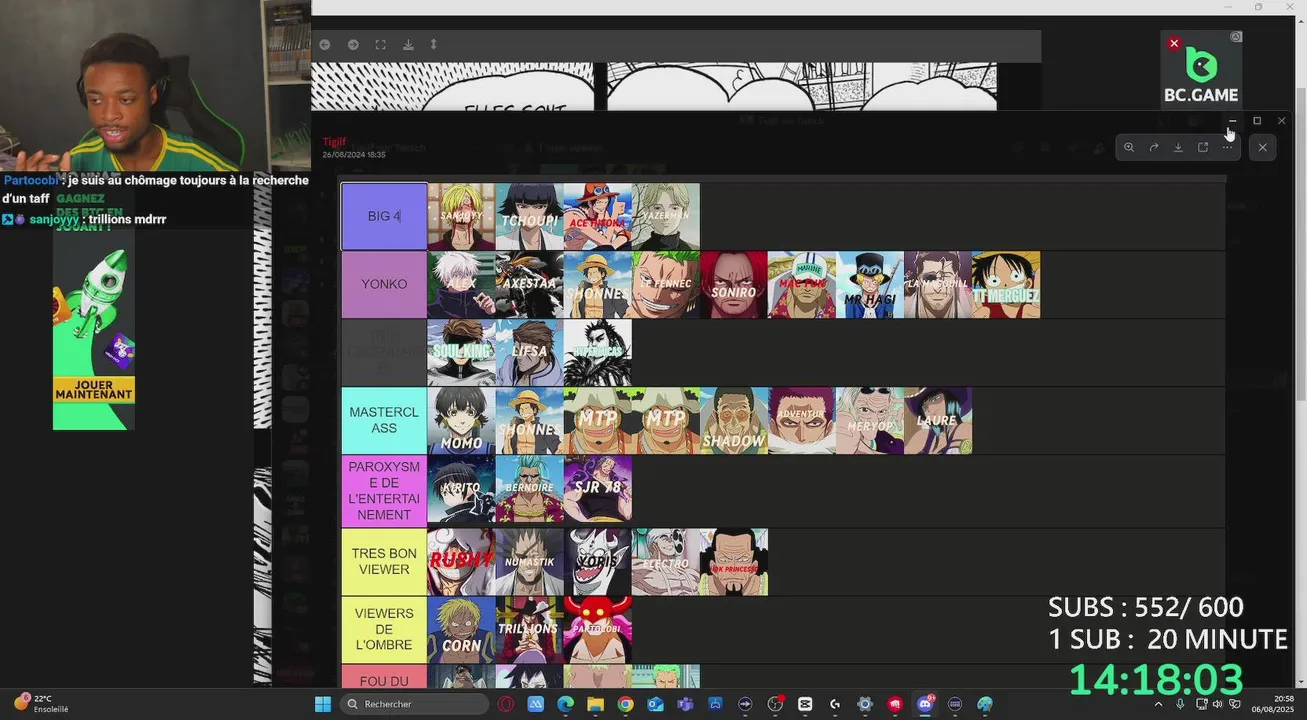Select the BIG 4 tier label
The image size is (1307, 720).
[x=384, y=216]
